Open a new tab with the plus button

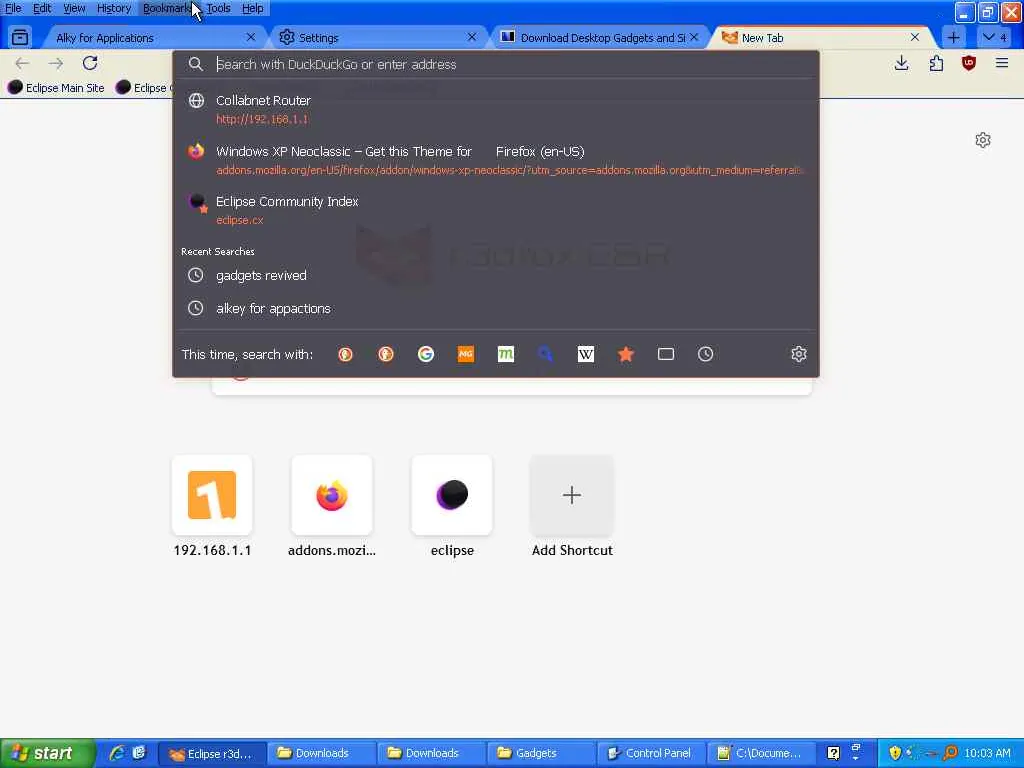(x=953, y=37)
